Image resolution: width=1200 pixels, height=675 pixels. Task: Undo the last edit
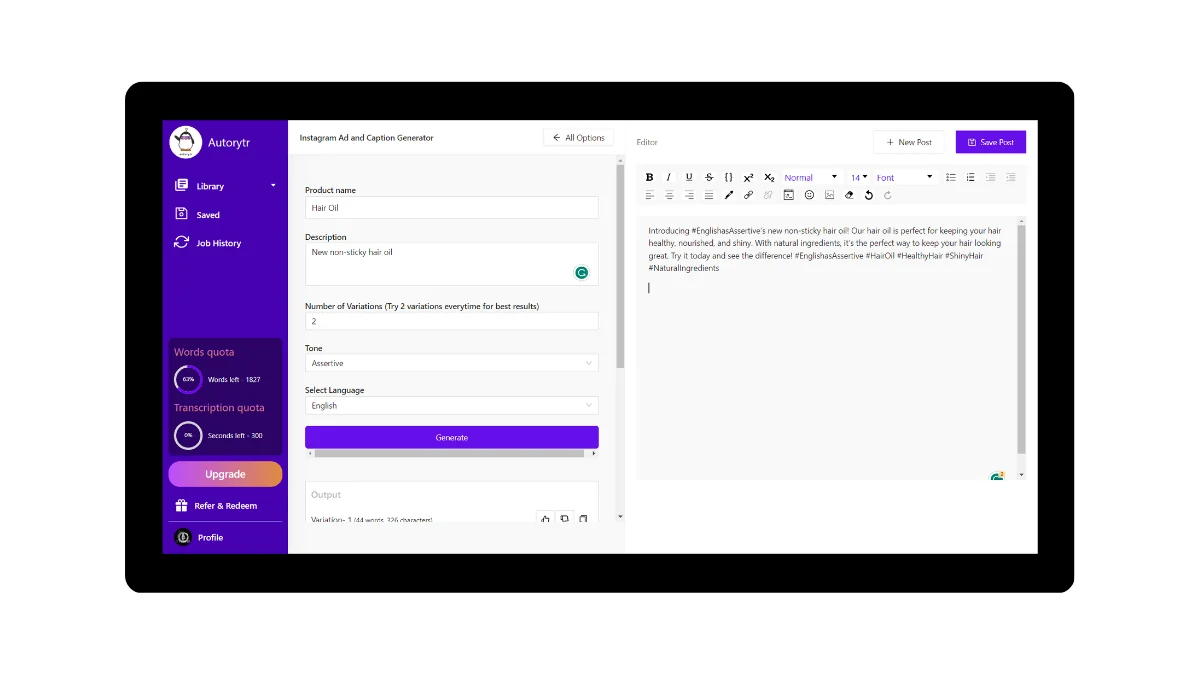(868, 195)
